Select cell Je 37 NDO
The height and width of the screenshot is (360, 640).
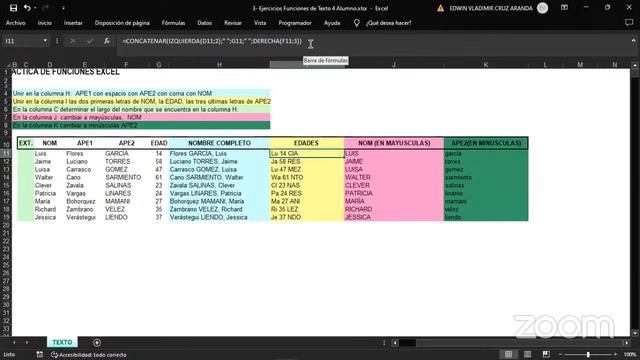pyautogui.click(x=307, y=217)
